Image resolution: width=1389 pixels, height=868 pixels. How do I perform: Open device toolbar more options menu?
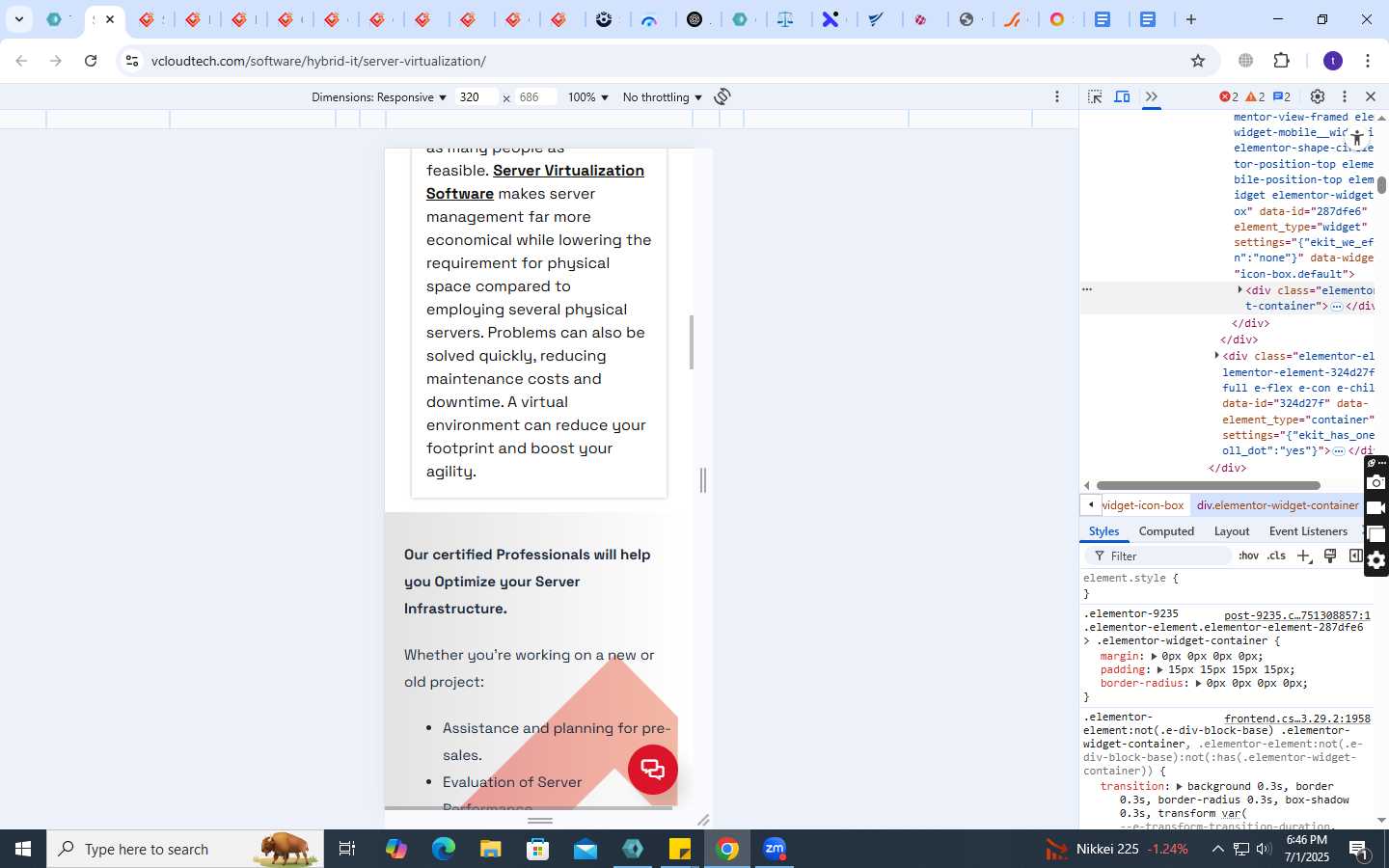point(1057,96)
